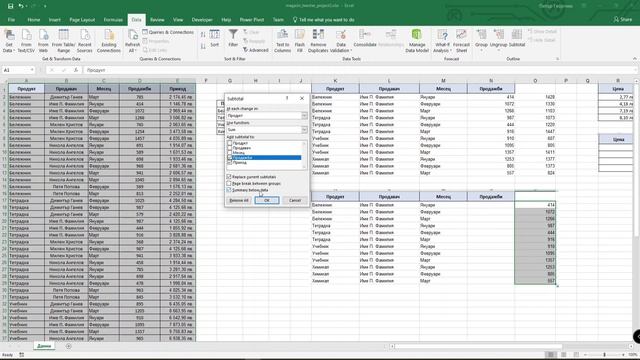Expand the Use function dropdown
This screenshot has height=360, width=640.
(x=304, y=129)
